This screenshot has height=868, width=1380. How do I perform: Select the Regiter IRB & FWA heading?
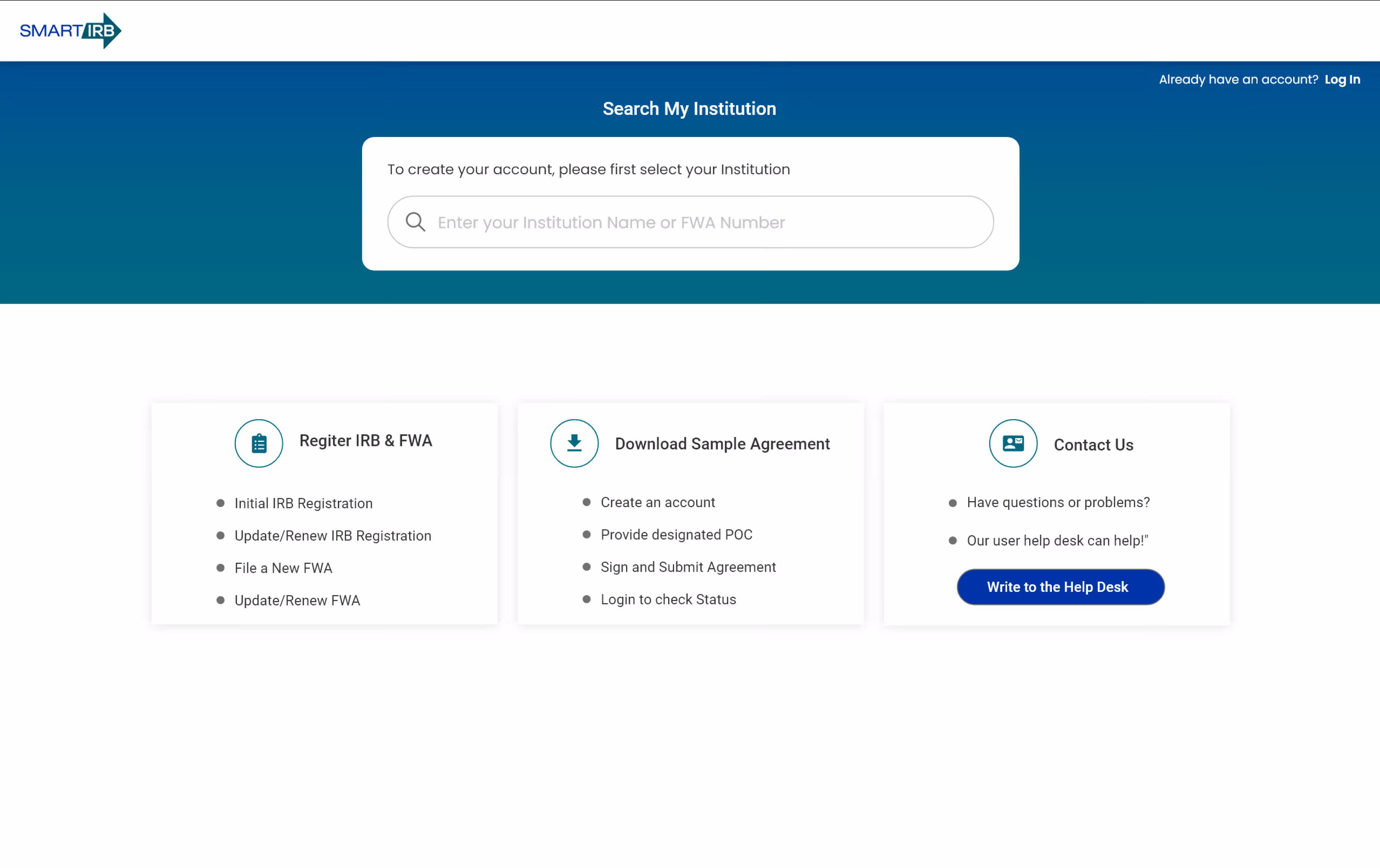click(x=366, y=441)
